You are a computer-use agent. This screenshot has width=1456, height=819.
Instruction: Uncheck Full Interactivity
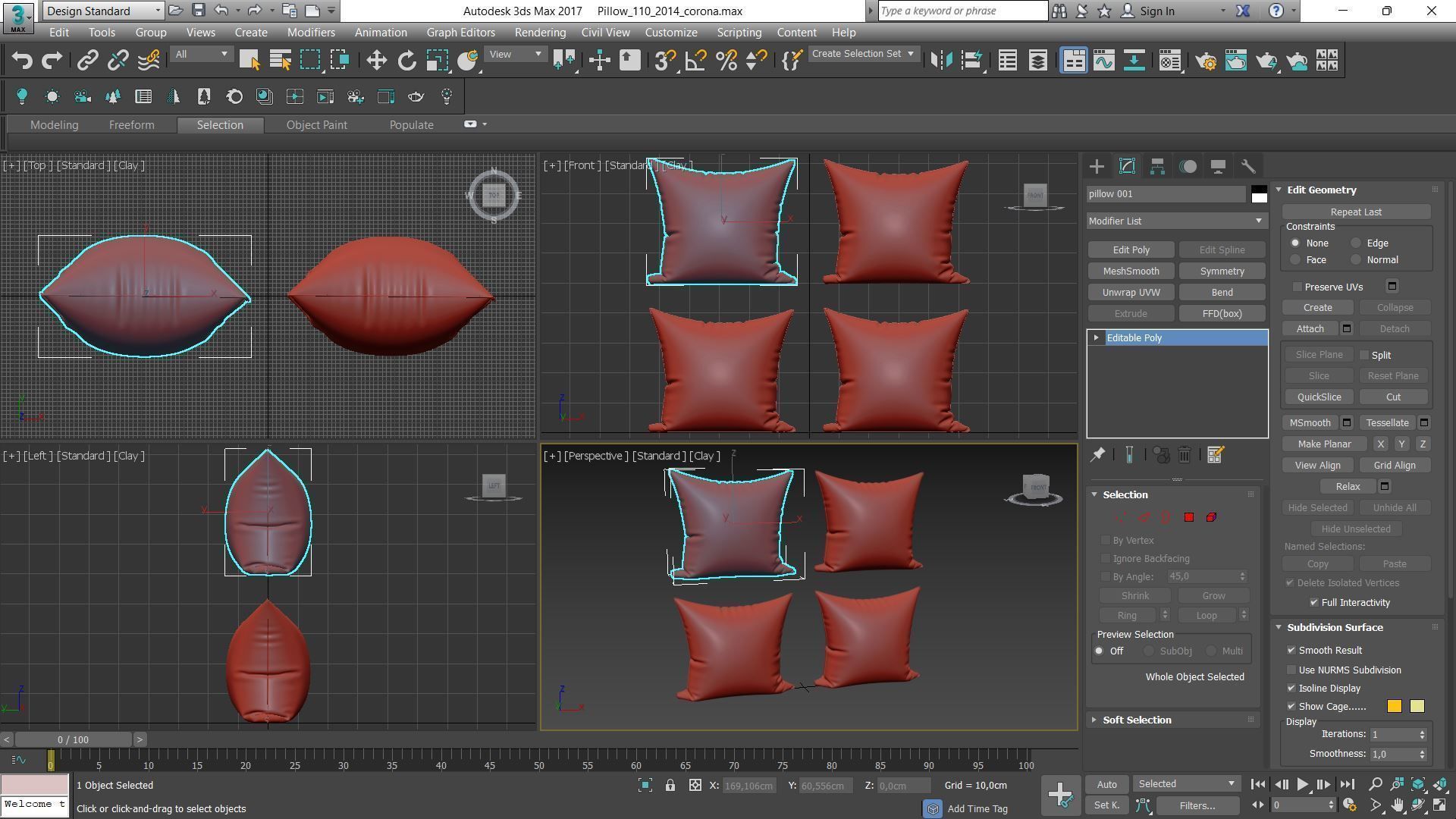click(x=1314, y=603)
